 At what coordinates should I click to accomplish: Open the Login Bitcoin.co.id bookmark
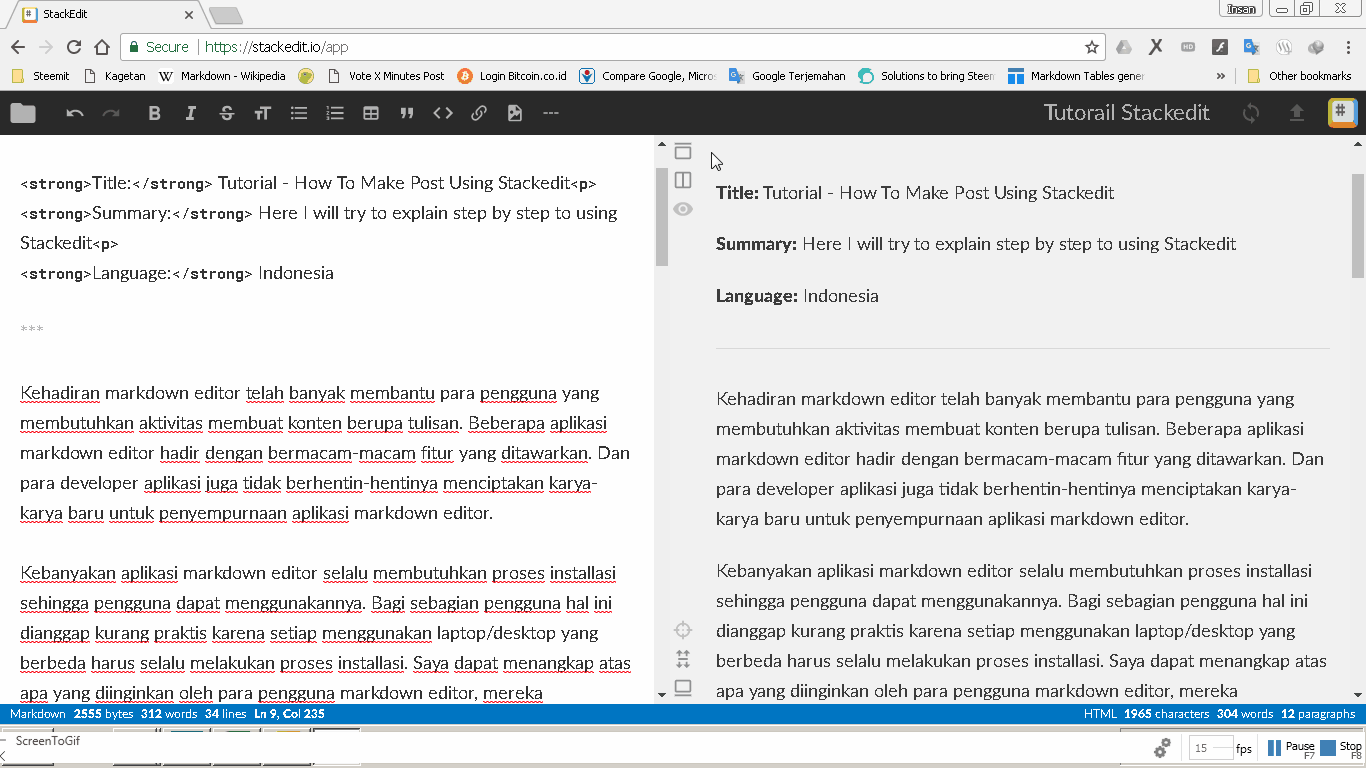point(512,76)
